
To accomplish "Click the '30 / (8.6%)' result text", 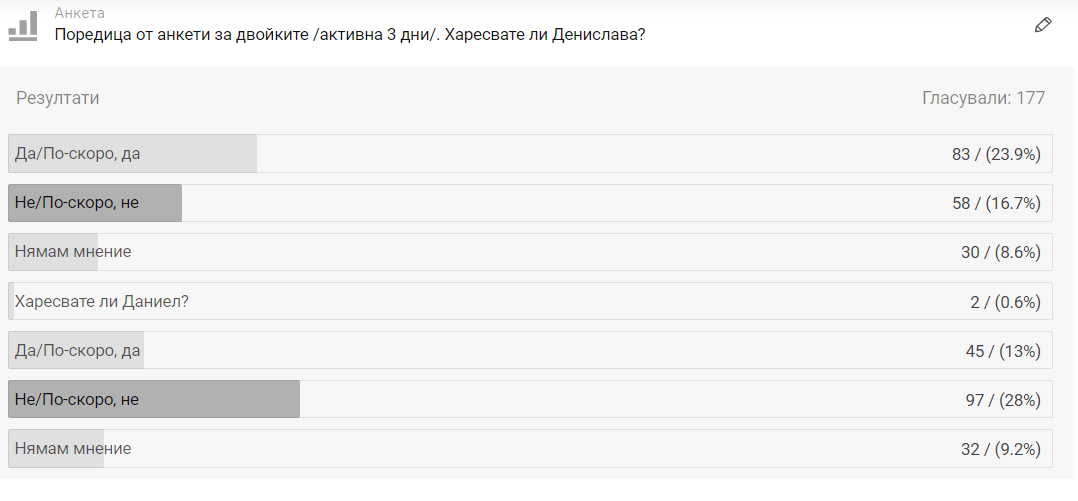I will click(1001, 252).
